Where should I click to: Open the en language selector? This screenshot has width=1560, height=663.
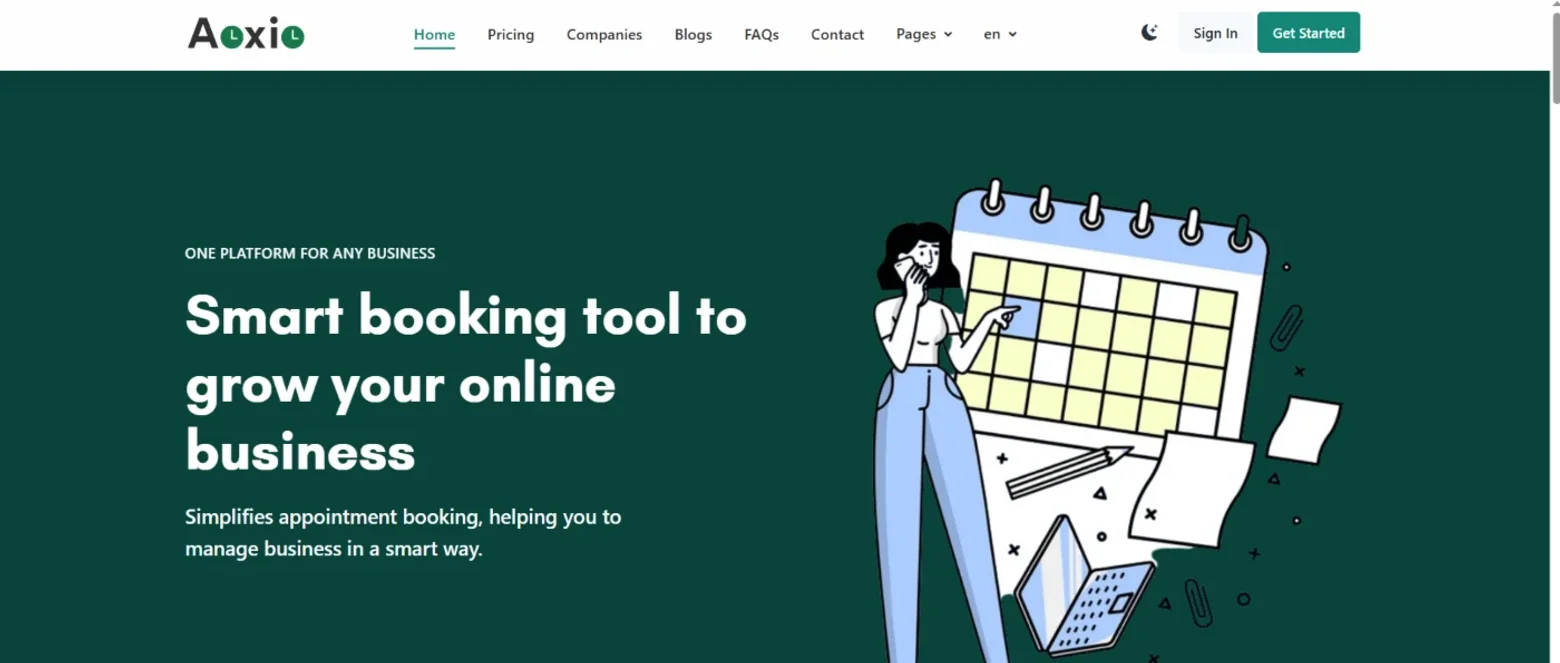1000,34
